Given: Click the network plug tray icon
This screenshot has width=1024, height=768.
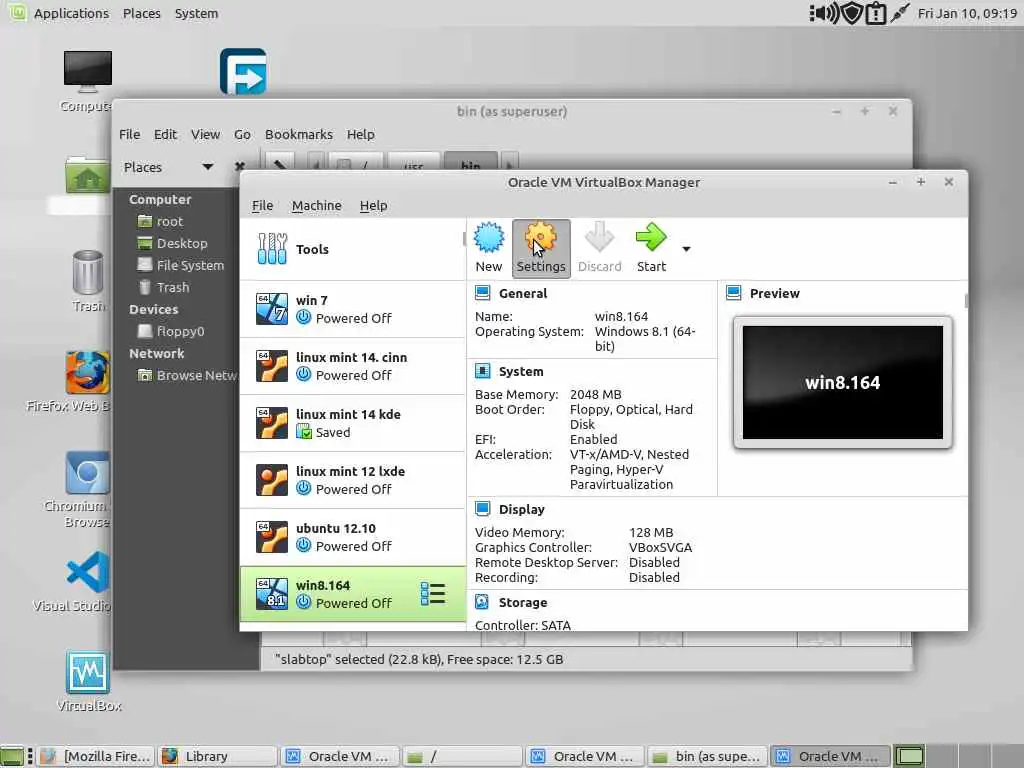Looking at the screenshot, I should tap(900, 13).
